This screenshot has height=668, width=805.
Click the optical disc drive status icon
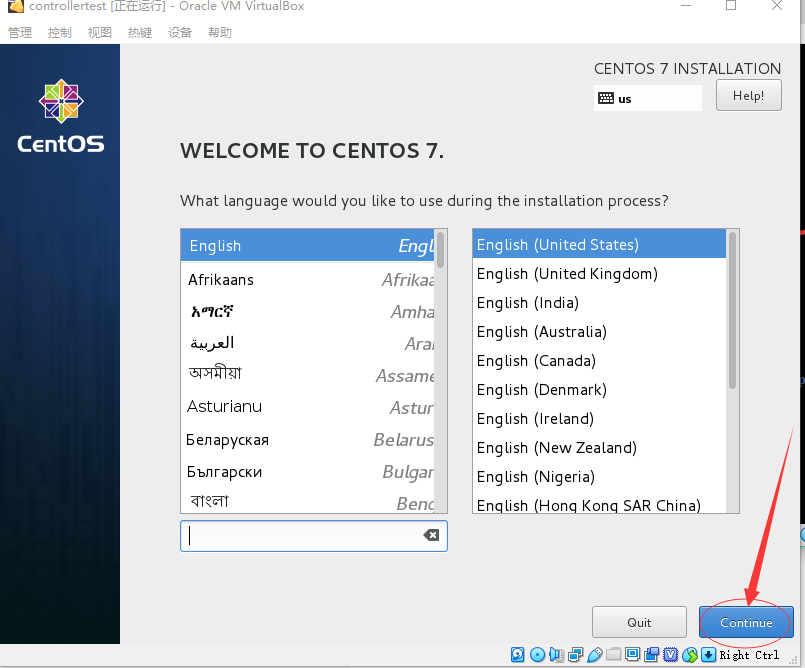coord(537,655)
